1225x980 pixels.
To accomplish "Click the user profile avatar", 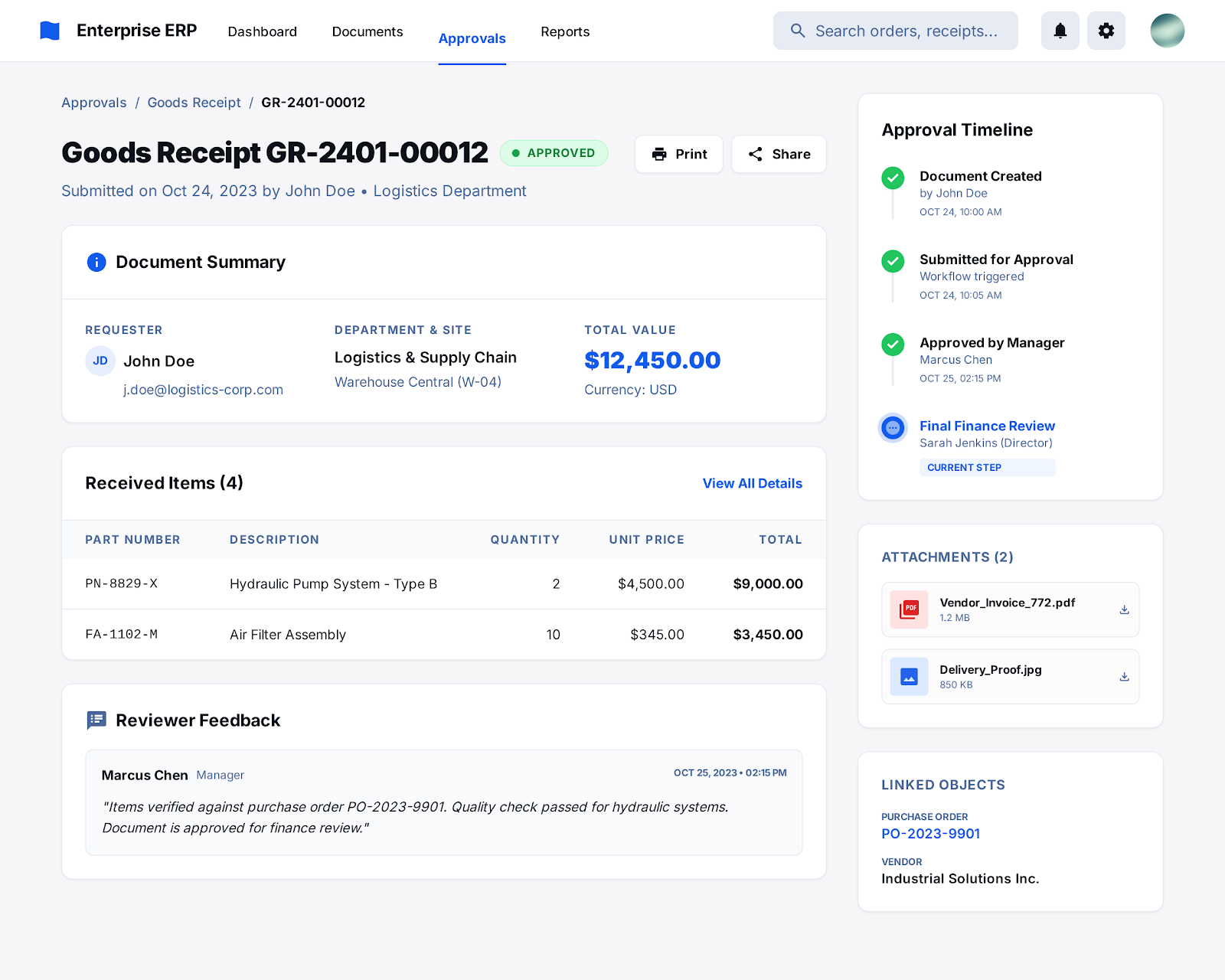I will click(1167, 31).
